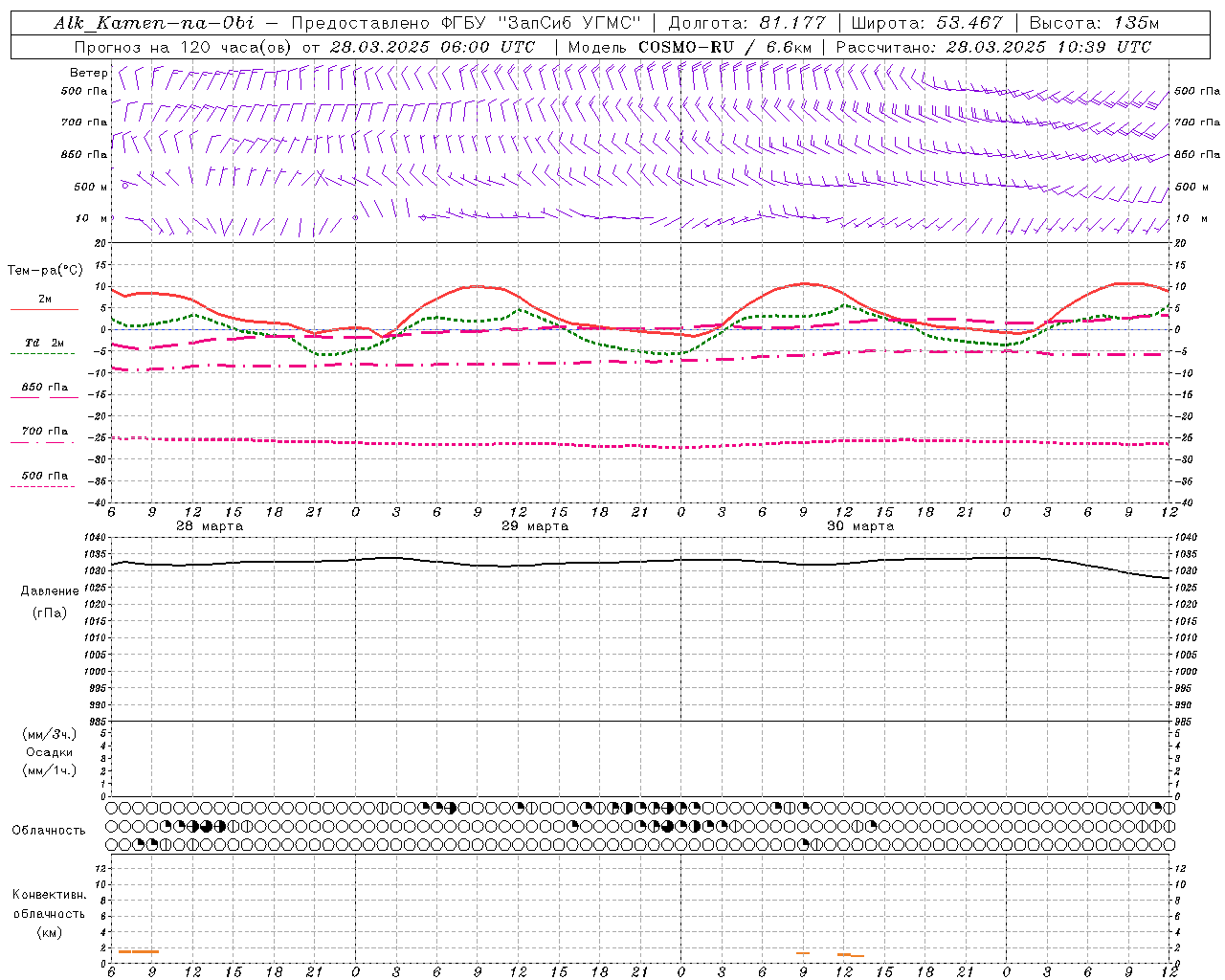Select the Осадки precipitation label

(x=50, y=752)
